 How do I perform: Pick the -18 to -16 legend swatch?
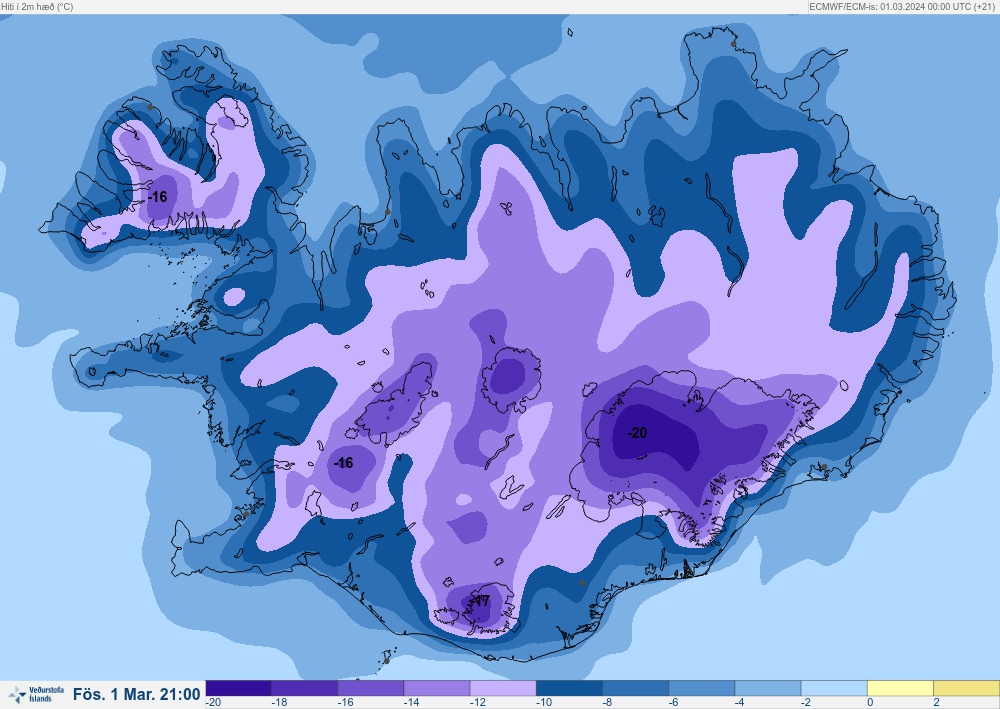point(305,688)
